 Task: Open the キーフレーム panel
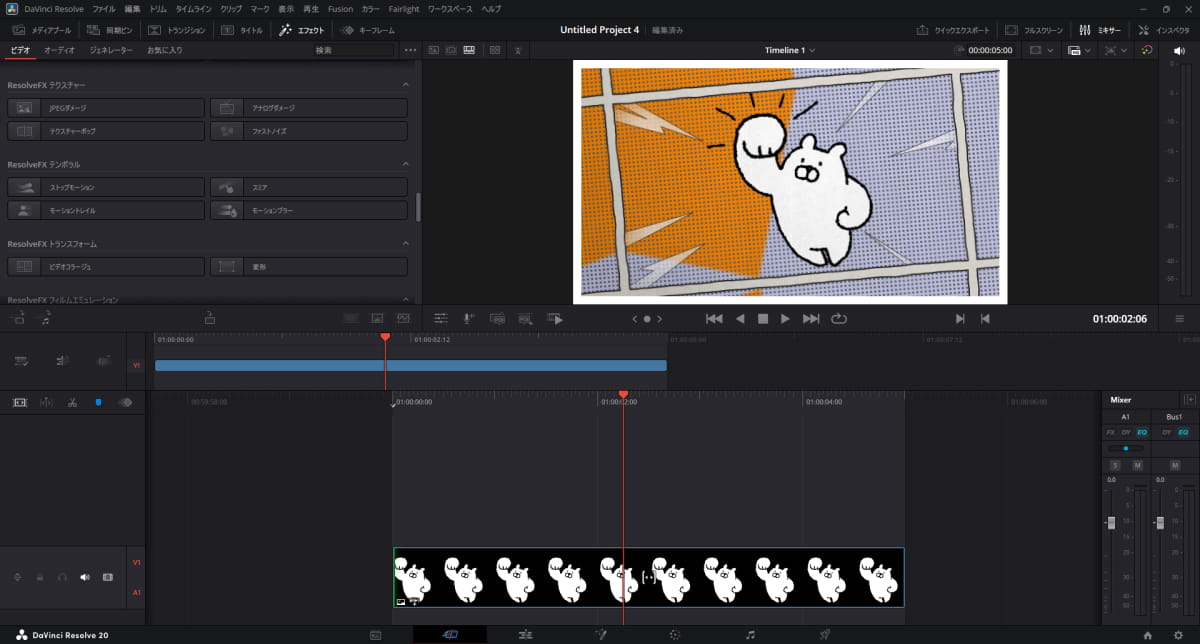point(369,30)
